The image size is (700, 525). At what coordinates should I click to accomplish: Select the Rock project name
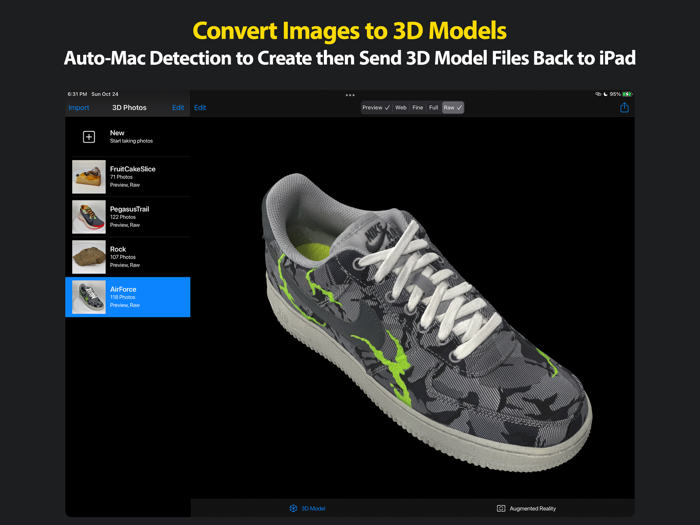point(118,249)
